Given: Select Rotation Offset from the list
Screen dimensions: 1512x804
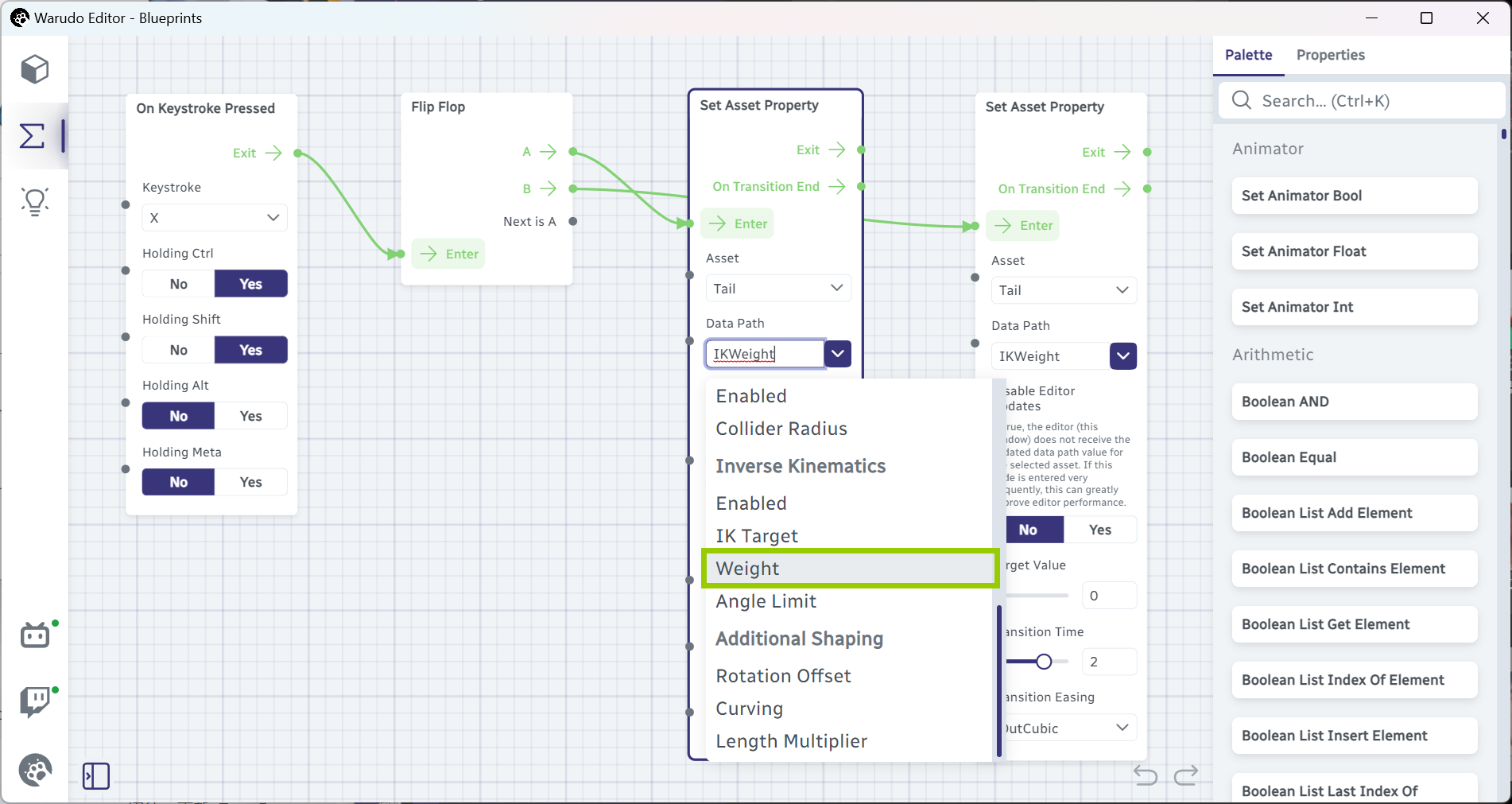Looking at the screenshot, I should (x=850, y=676).
